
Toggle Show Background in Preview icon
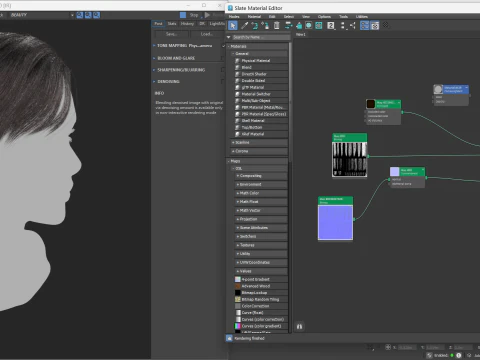tap(319, 25)
